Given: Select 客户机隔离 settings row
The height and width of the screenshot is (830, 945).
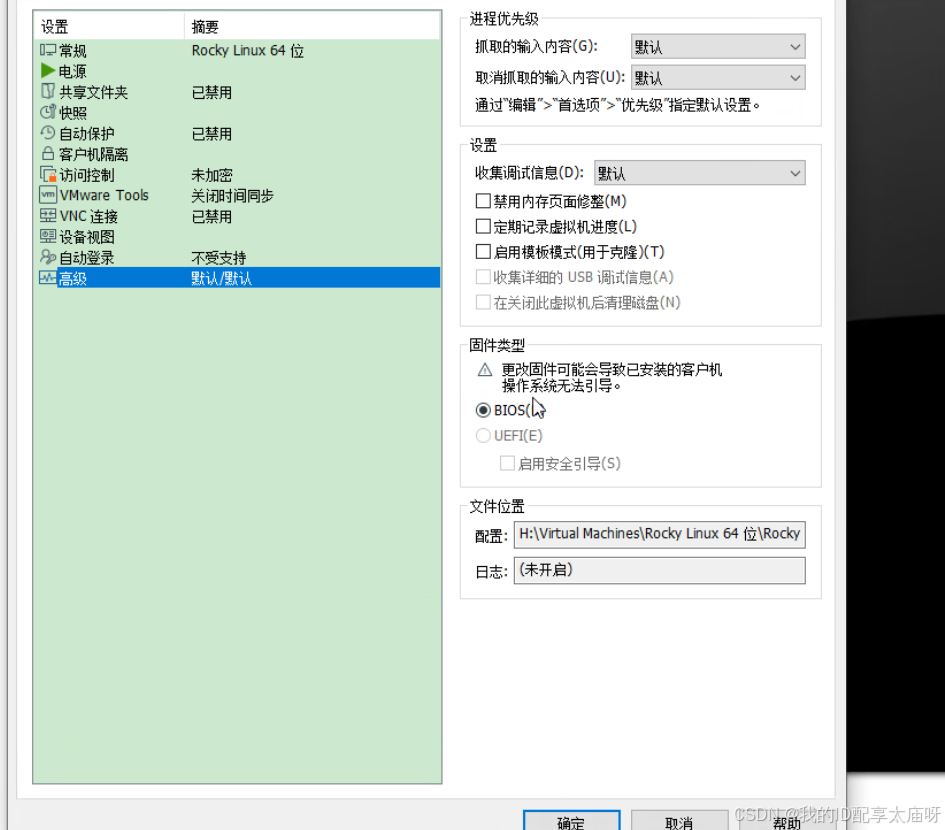Looking at the screenshot, I should click(x=237, y=154).
